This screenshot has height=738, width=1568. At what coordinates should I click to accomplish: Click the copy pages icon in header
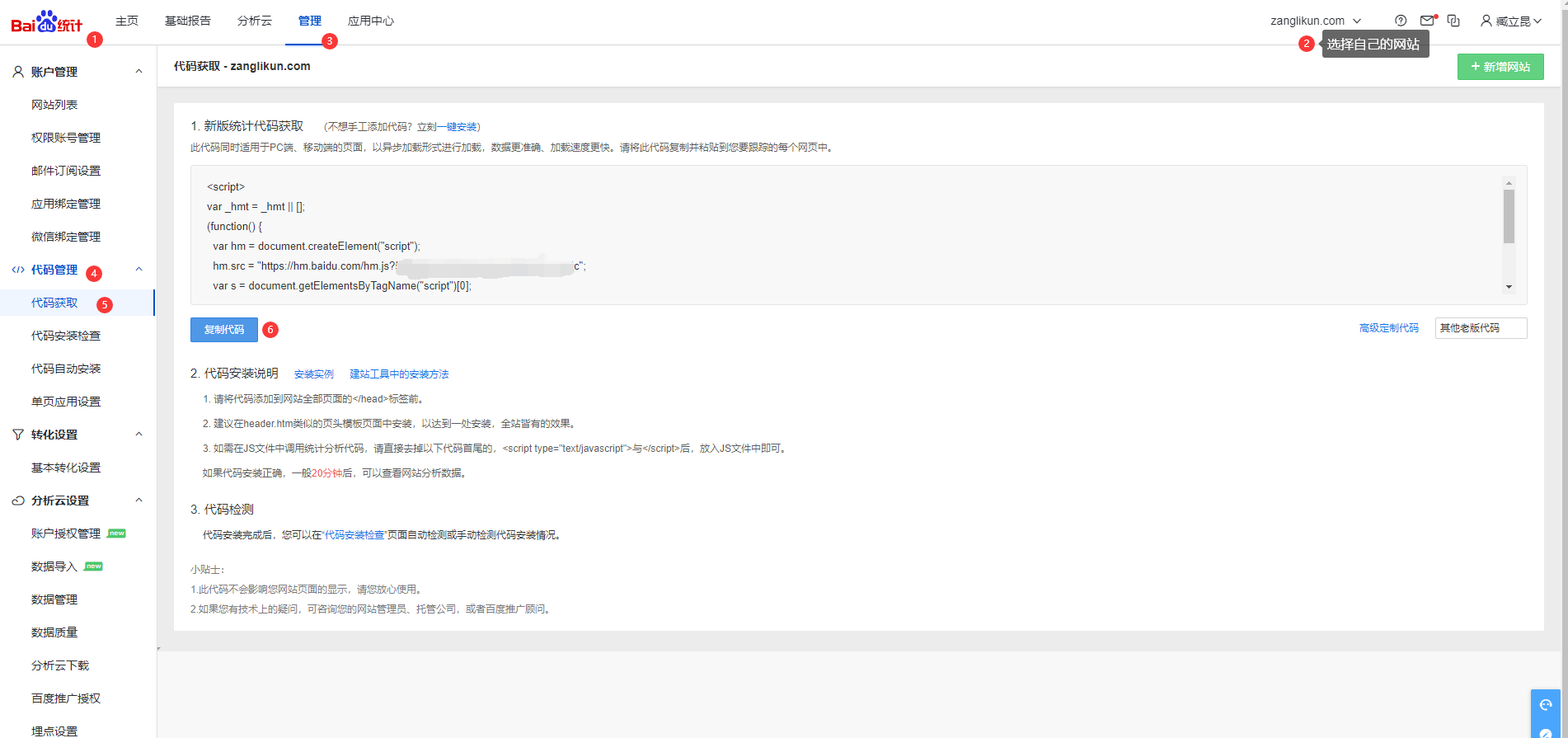coord(1453,21)
